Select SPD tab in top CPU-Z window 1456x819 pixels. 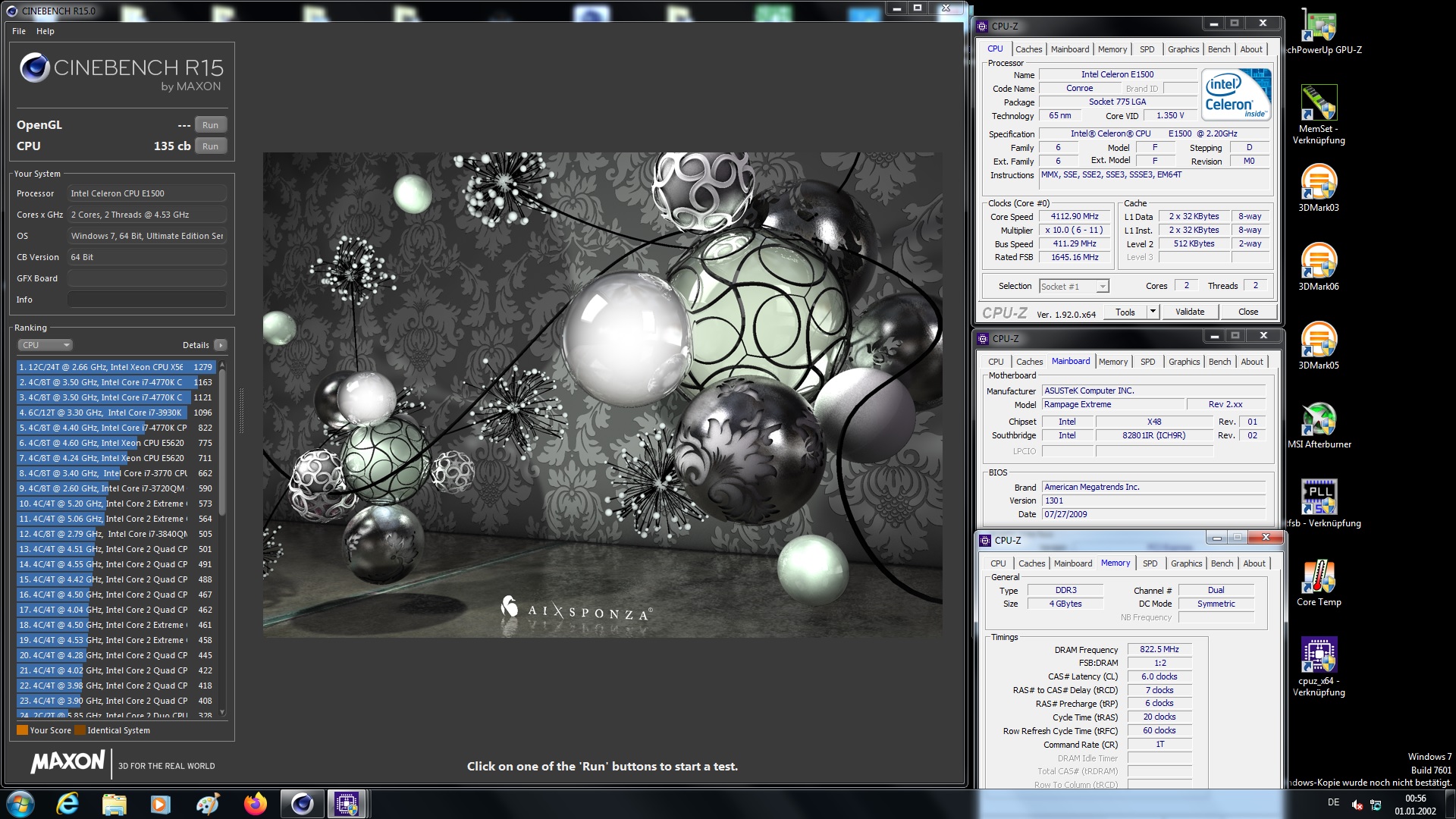1147,49
